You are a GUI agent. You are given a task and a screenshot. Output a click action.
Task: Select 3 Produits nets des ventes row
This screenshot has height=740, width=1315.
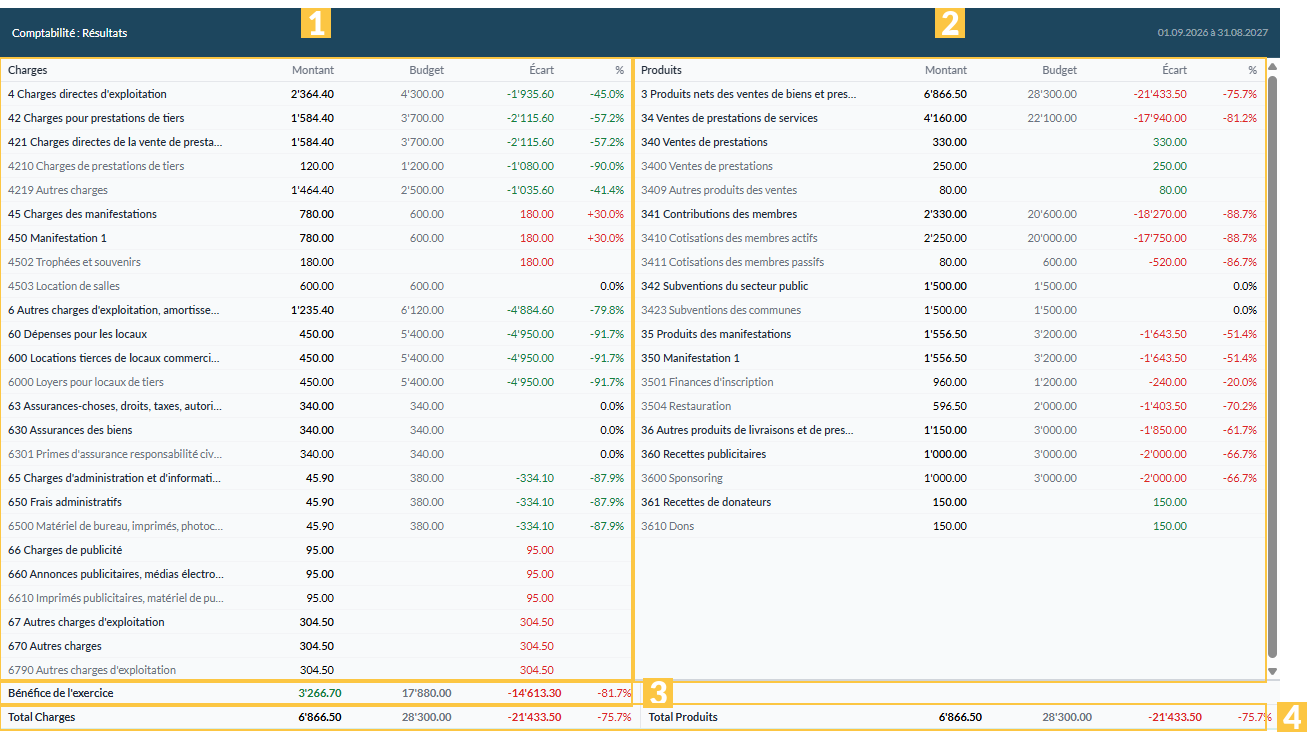pyautogui.click(x=950, y=94)
